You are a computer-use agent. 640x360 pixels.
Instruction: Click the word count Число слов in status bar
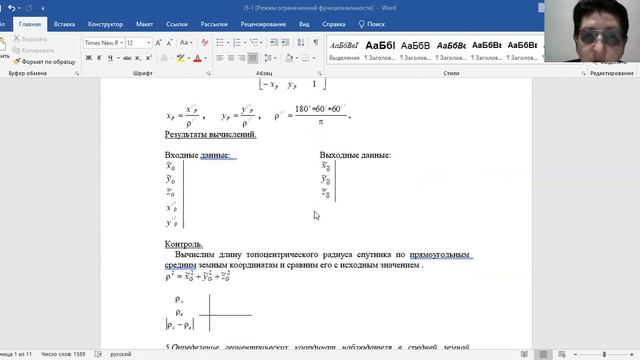(x=63, y=354)
